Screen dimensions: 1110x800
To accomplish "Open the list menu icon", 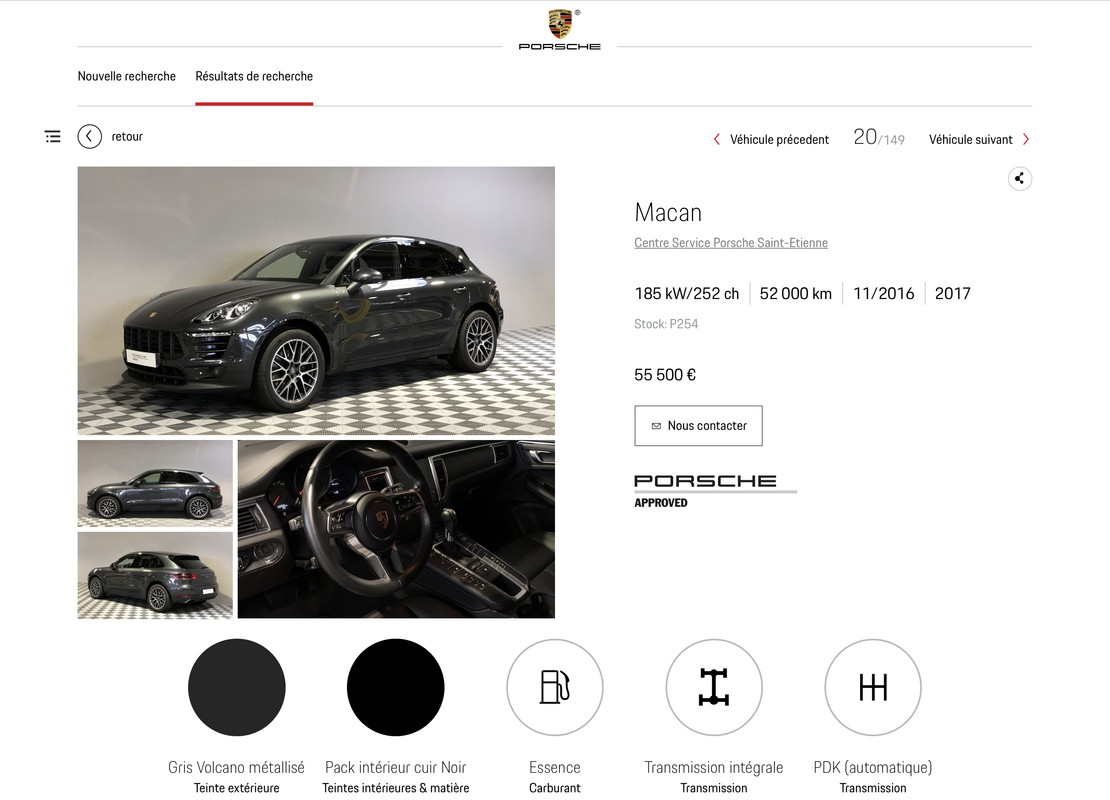I will [52, 136].
